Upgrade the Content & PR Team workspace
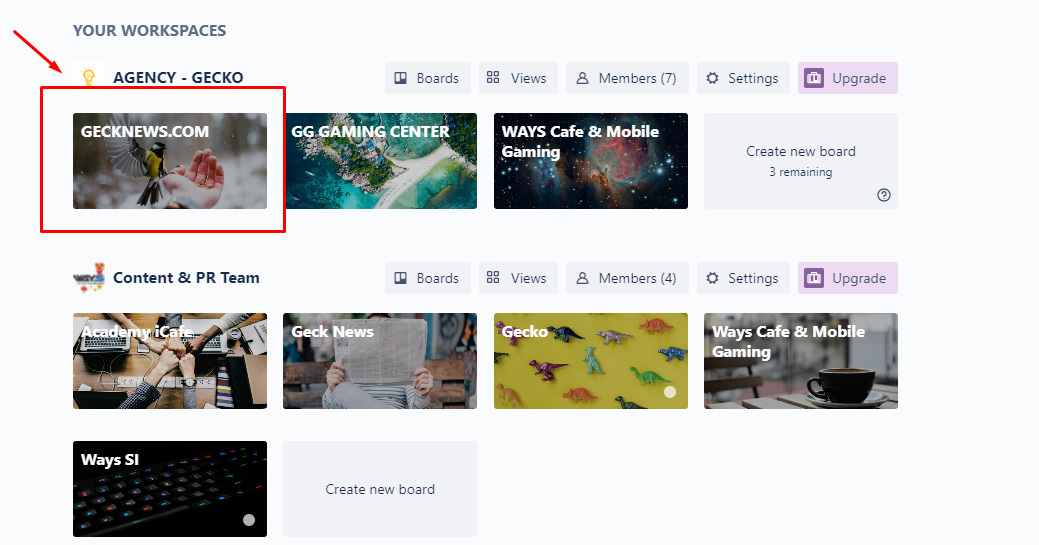The image size is (1039, 545). [848, 278]
